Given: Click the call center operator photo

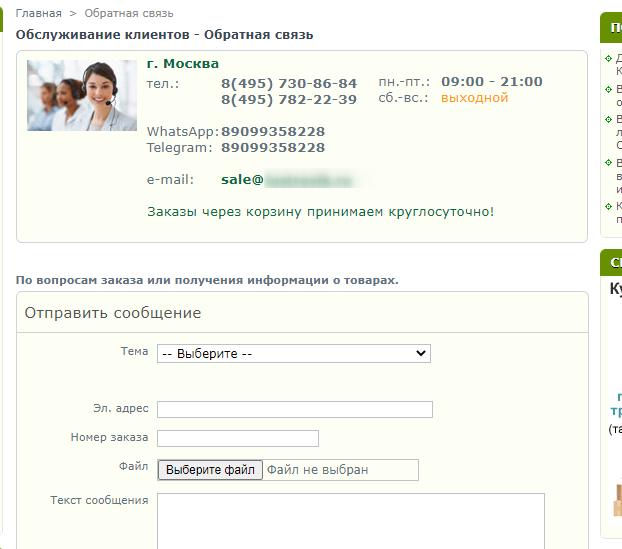Looking at the screenshot, I should coord(82,96).
